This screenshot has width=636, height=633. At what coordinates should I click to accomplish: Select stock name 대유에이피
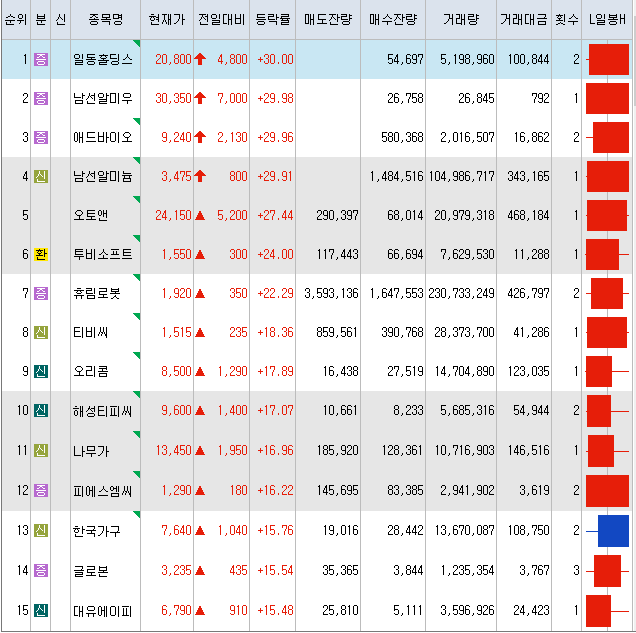102,611
